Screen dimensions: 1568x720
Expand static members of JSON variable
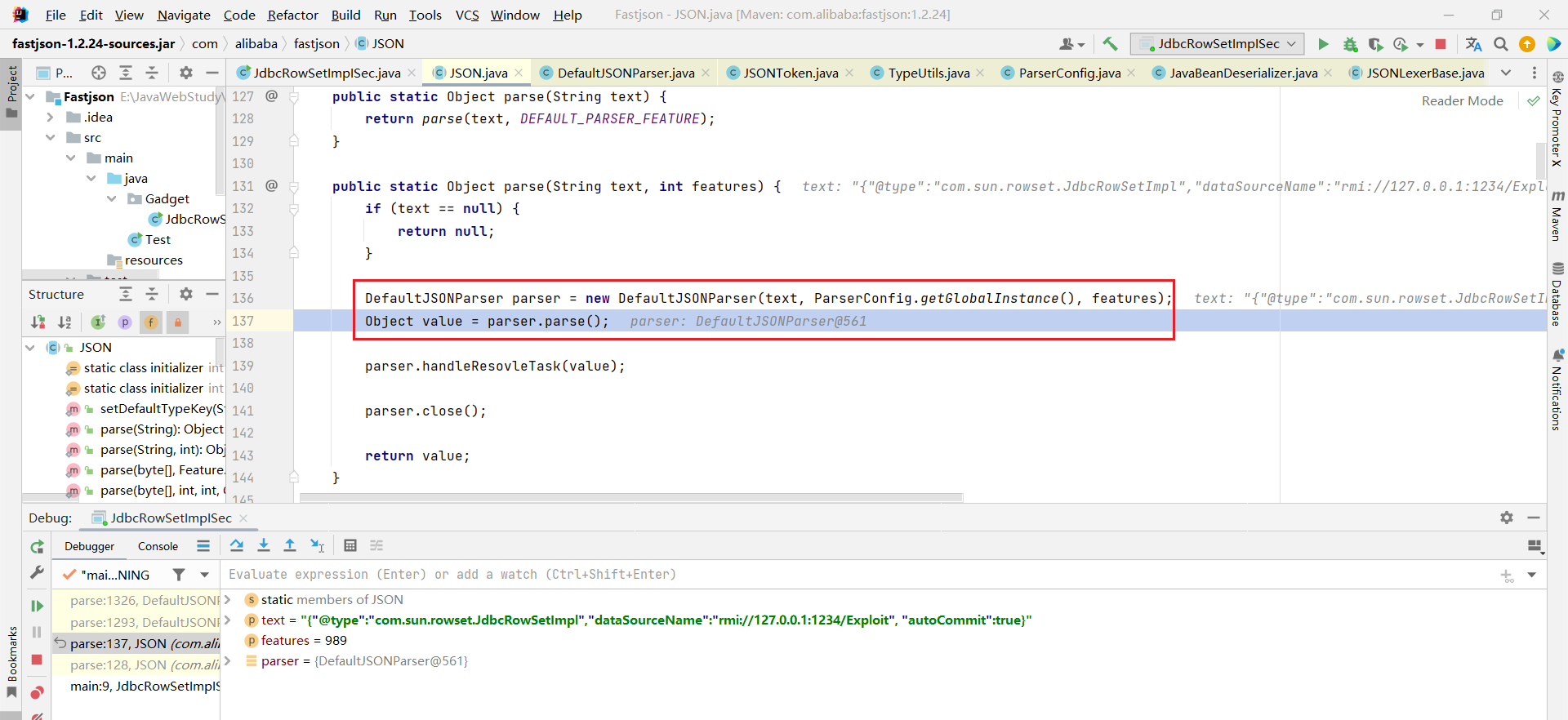pyautogui.click(x=228, y=599)
